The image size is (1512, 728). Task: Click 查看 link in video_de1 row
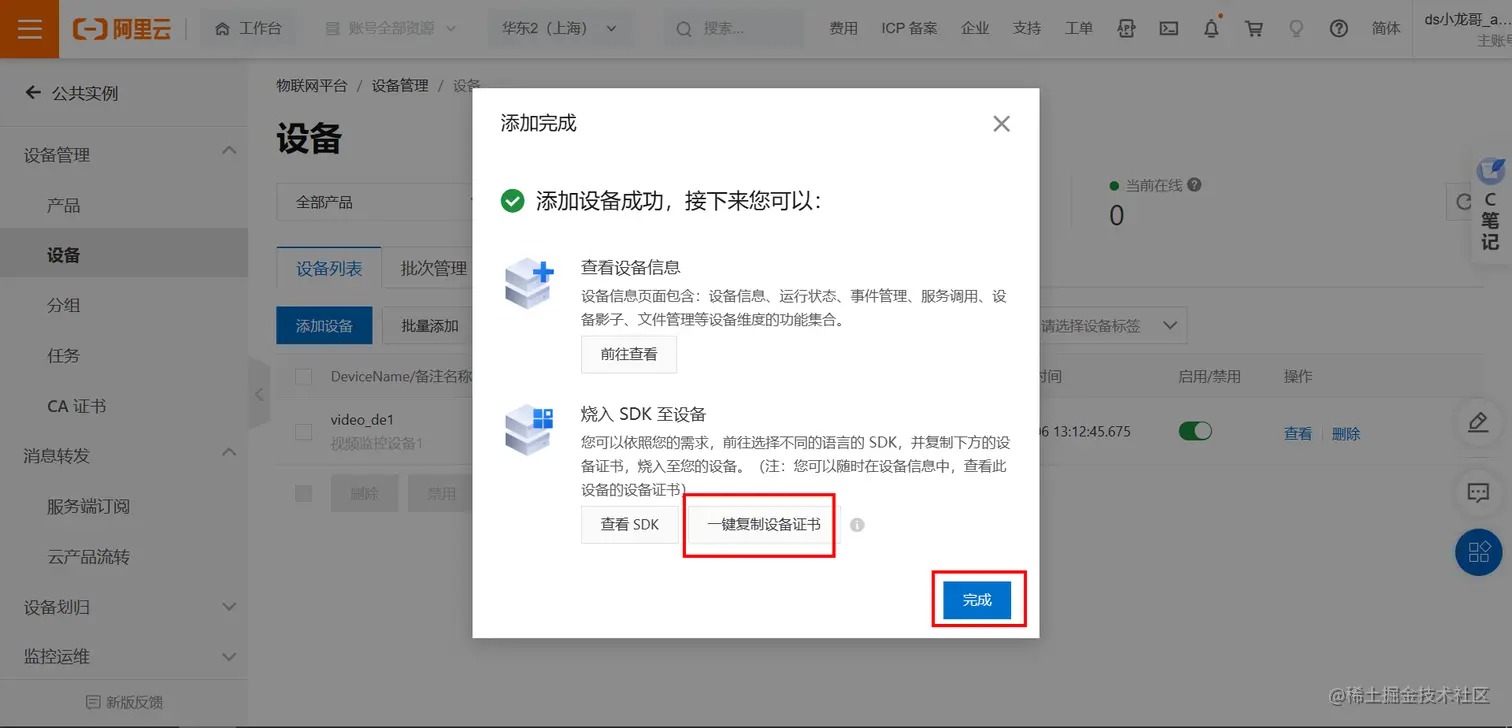(1298, 433)
